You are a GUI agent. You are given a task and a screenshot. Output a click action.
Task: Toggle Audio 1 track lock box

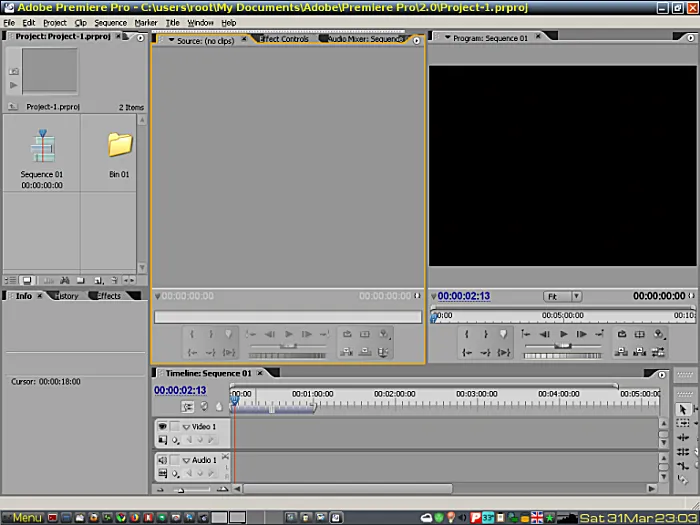pyautogui.click(x=175, y=460)
